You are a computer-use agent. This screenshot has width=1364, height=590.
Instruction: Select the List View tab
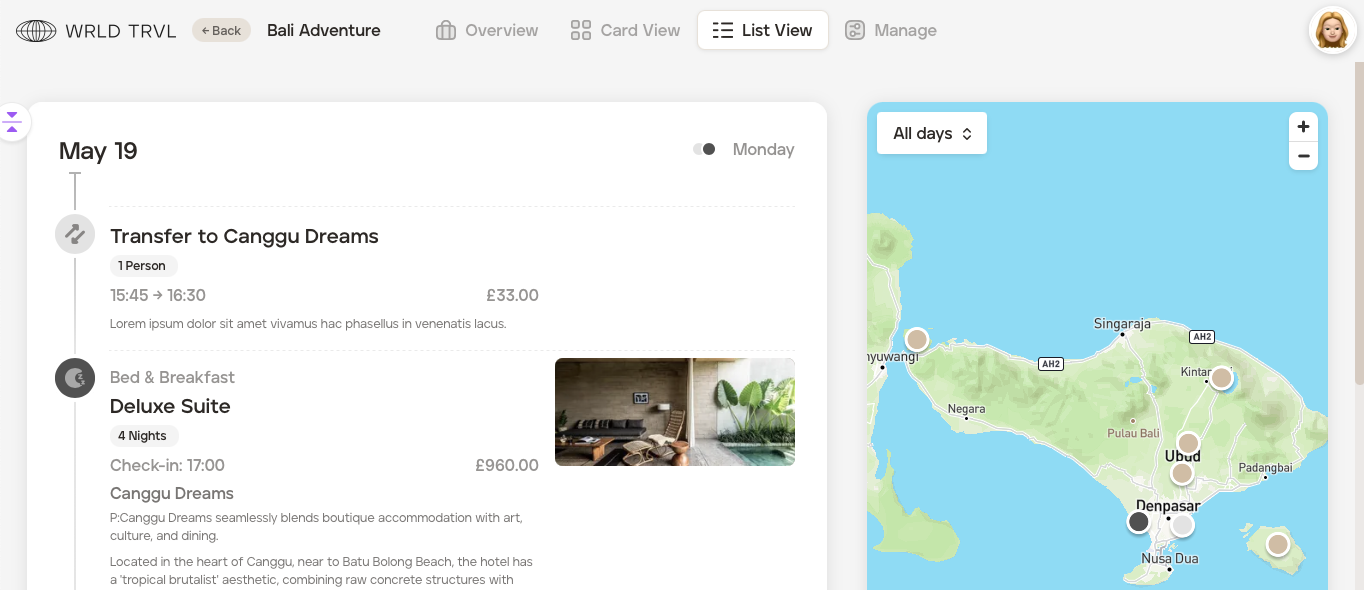(762, 30)
